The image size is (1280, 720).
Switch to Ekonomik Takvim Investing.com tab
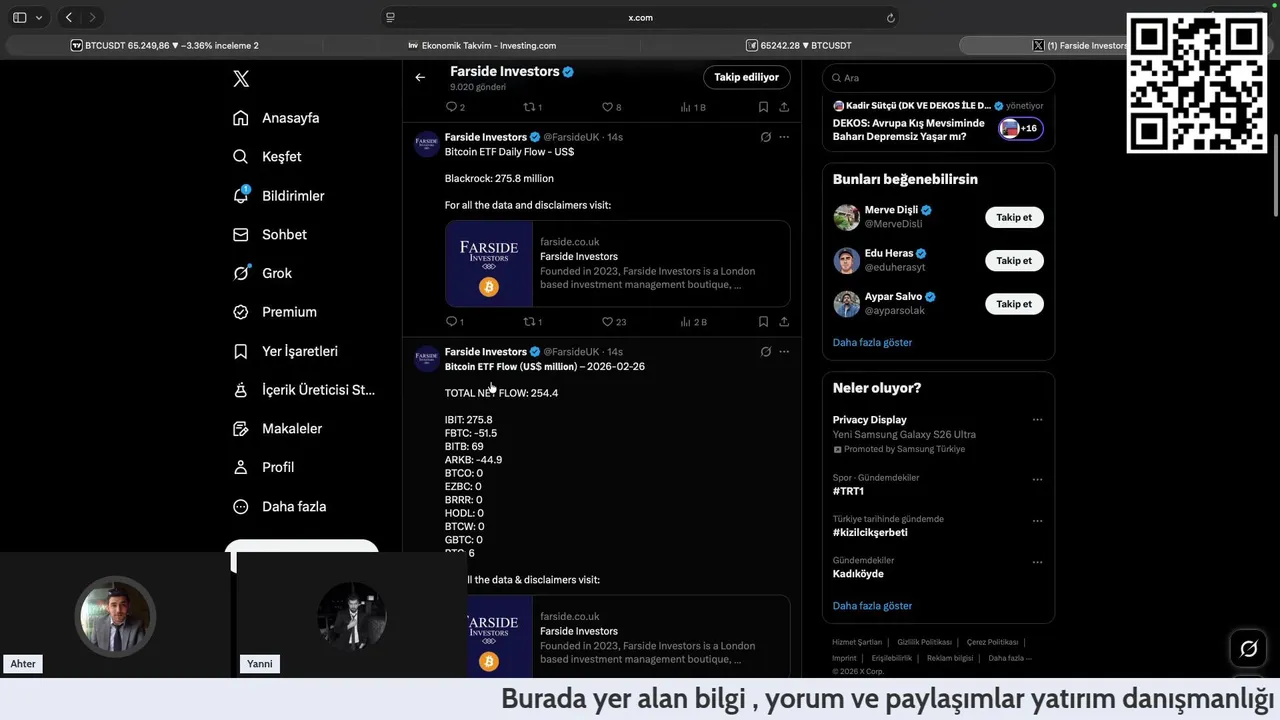(482, 45)
